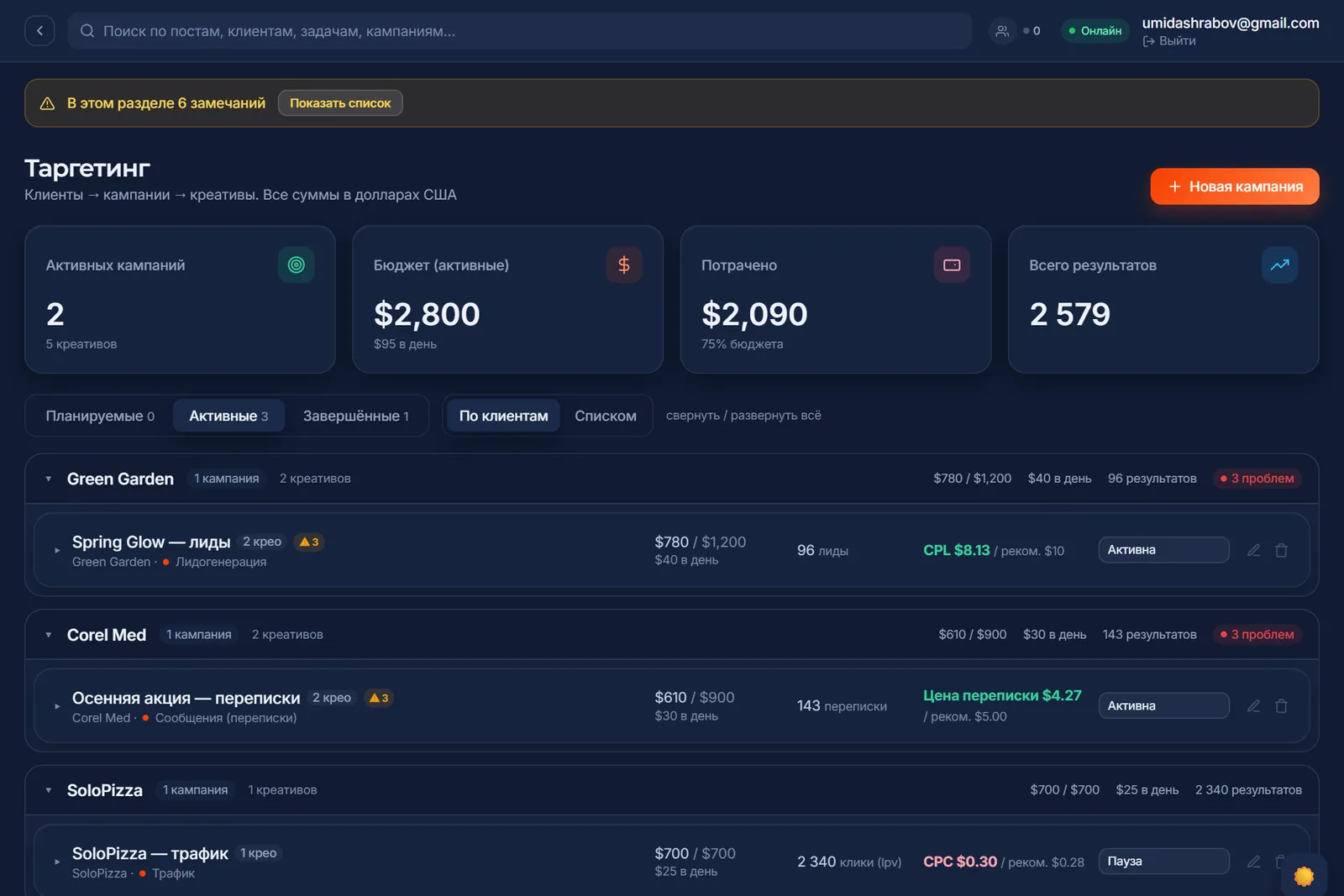Viewport: 1344px width, 896px height.
Task: Click the search field Поиск по постам
Action: [520, 31]
